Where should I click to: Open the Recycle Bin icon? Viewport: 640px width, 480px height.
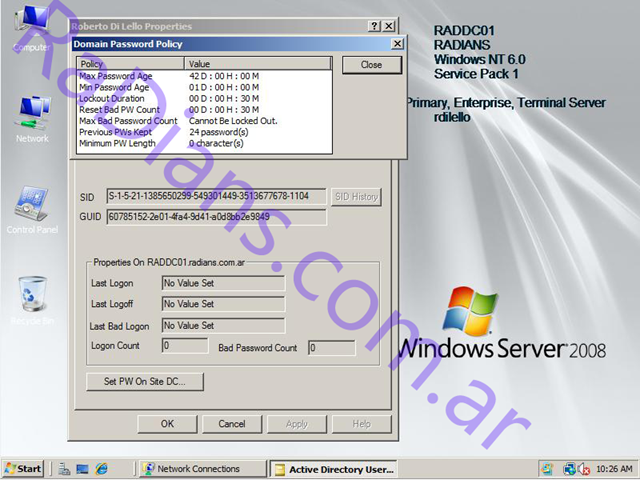[31, 297]
